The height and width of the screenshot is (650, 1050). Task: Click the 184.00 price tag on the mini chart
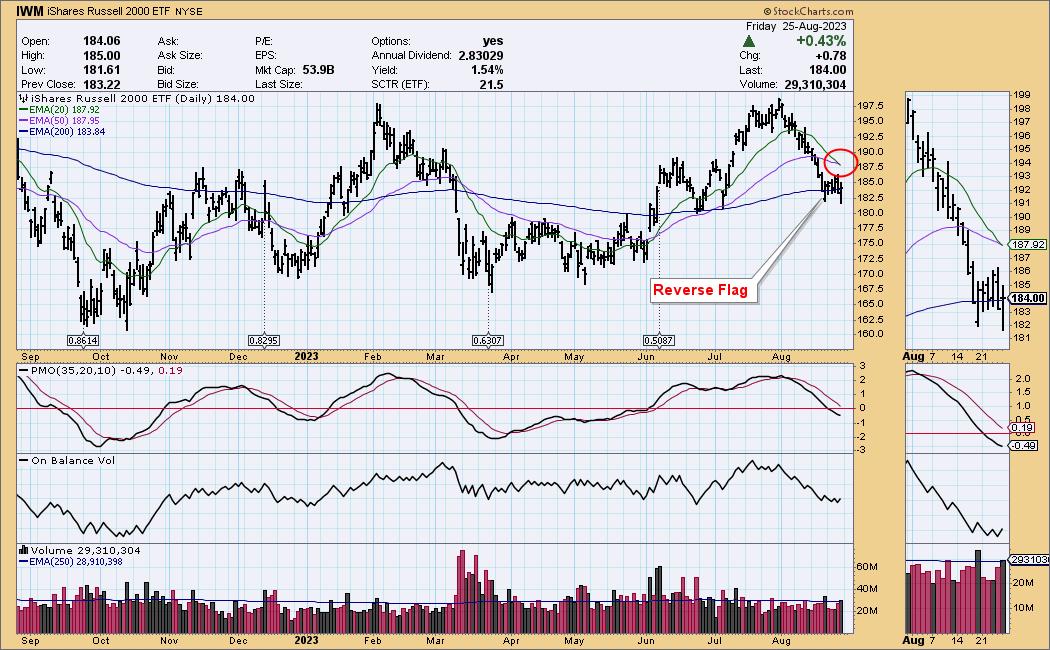pos(1029,298)
